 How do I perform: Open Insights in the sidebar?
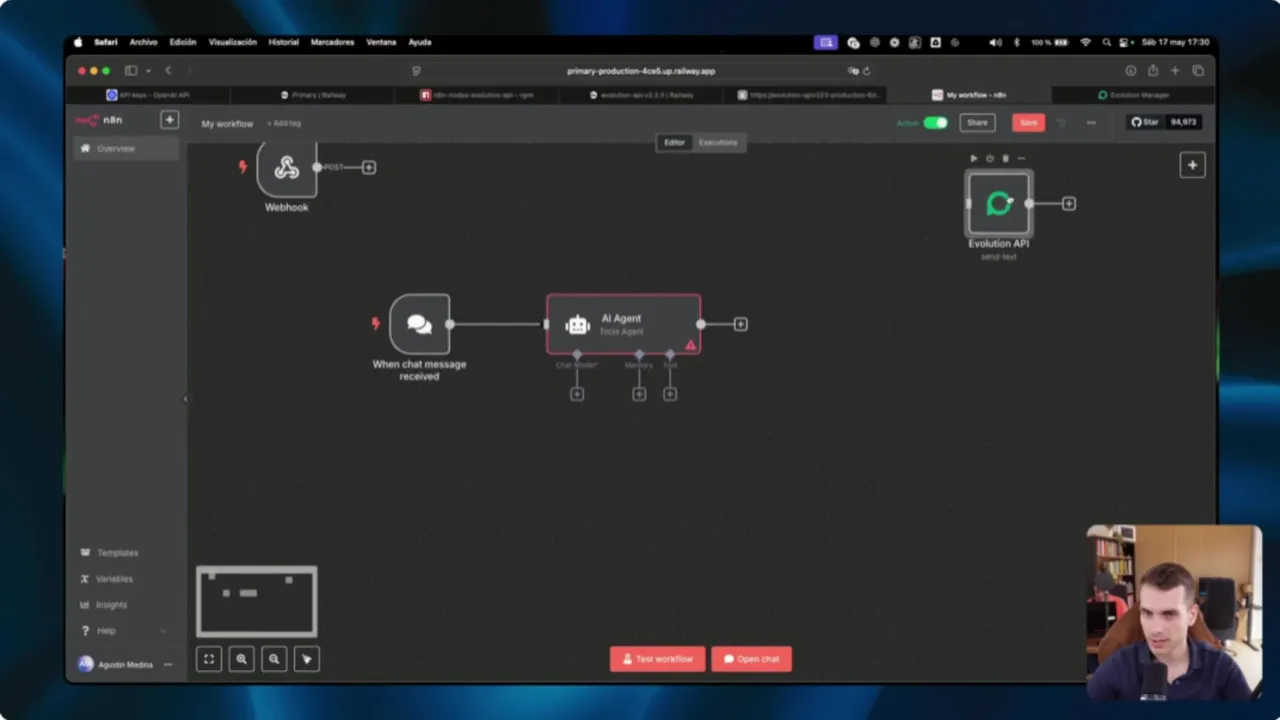[x=111, y=605]
